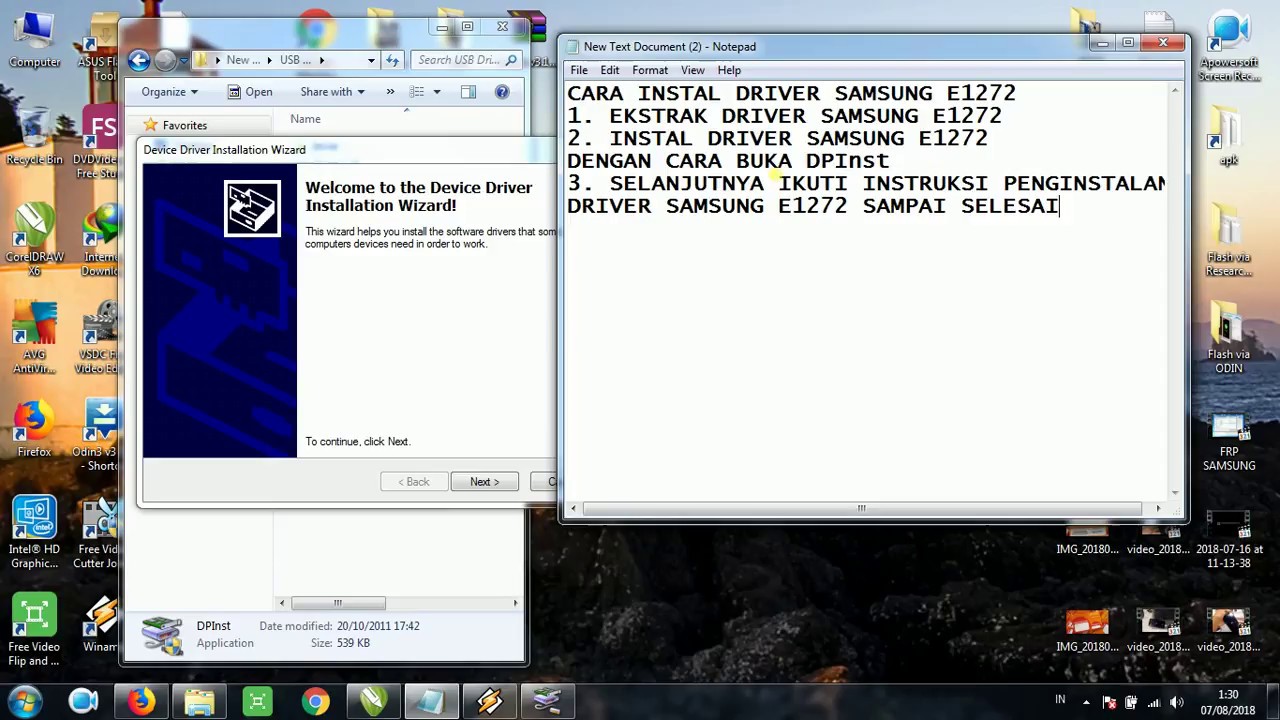Image resolution: width=1280 pixels, height=720 pixels.
Task: Click the Notepad scroll right arrow
Action: [x=1158, y=508]
